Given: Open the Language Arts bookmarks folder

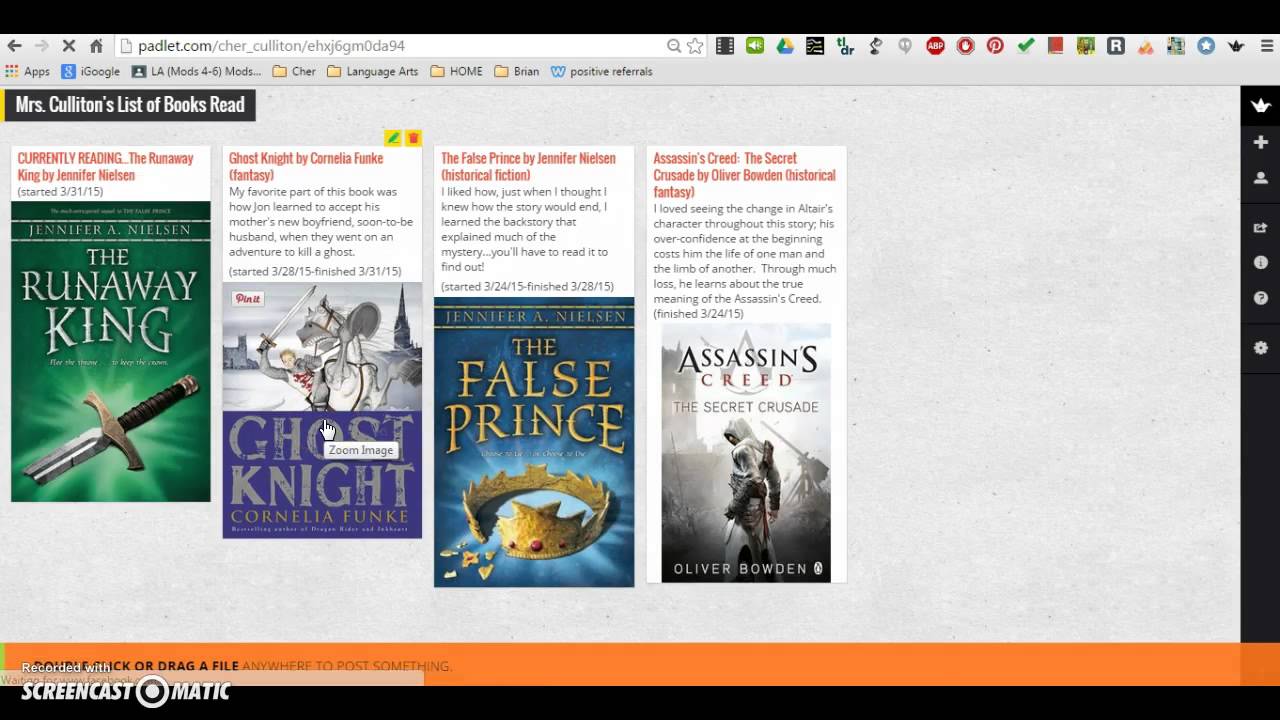Looking at the screenshot, I should click(372, 72).
